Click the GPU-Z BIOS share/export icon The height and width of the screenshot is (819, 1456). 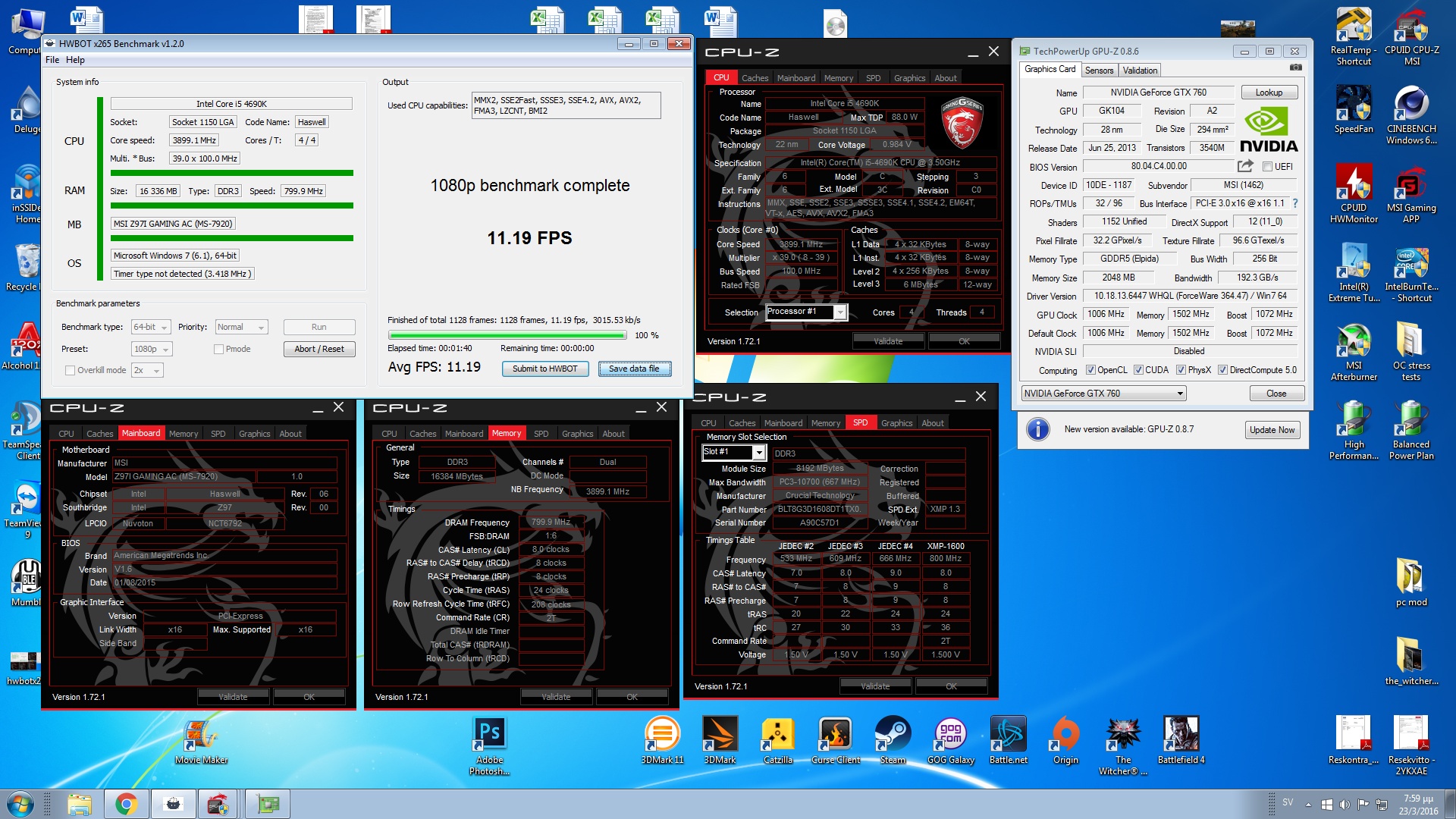[x=1245, y=166]
